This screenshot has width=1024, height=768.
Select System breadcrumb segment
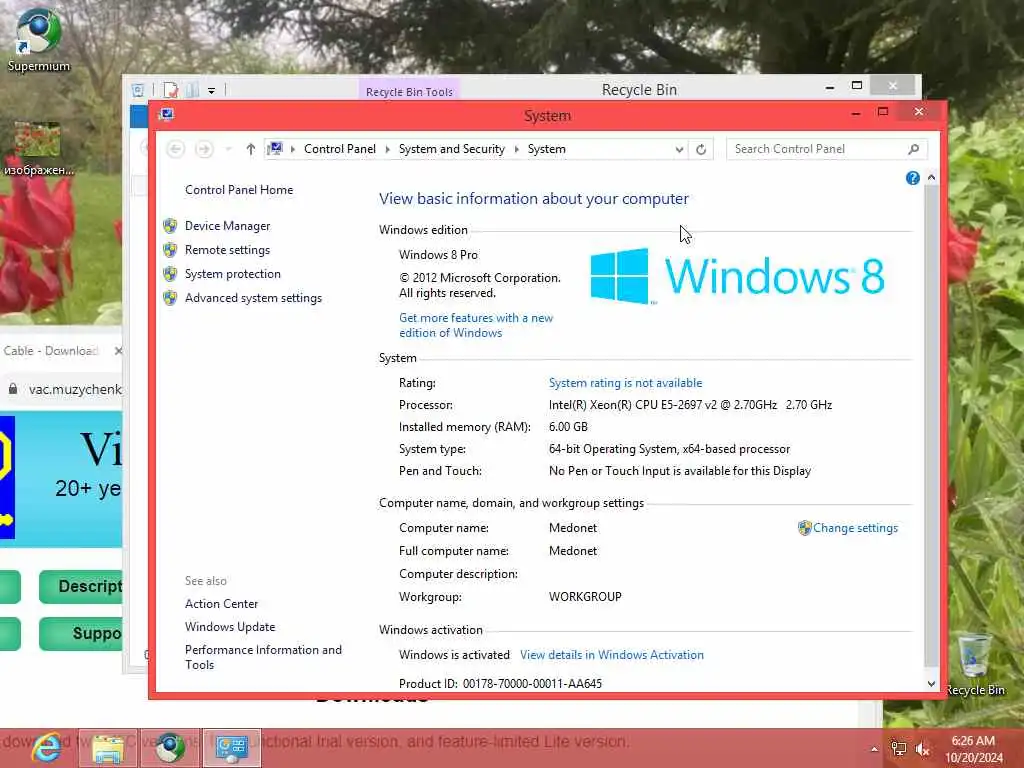547,150
